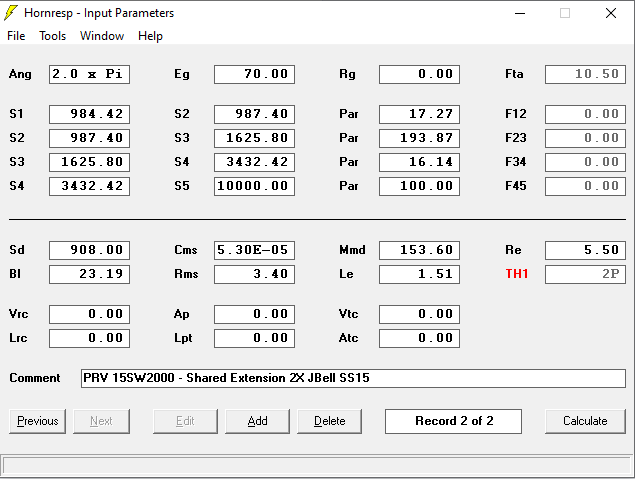Screen dimensions: 635x479
Task: Delete the current record
Action: click(330, 421)
